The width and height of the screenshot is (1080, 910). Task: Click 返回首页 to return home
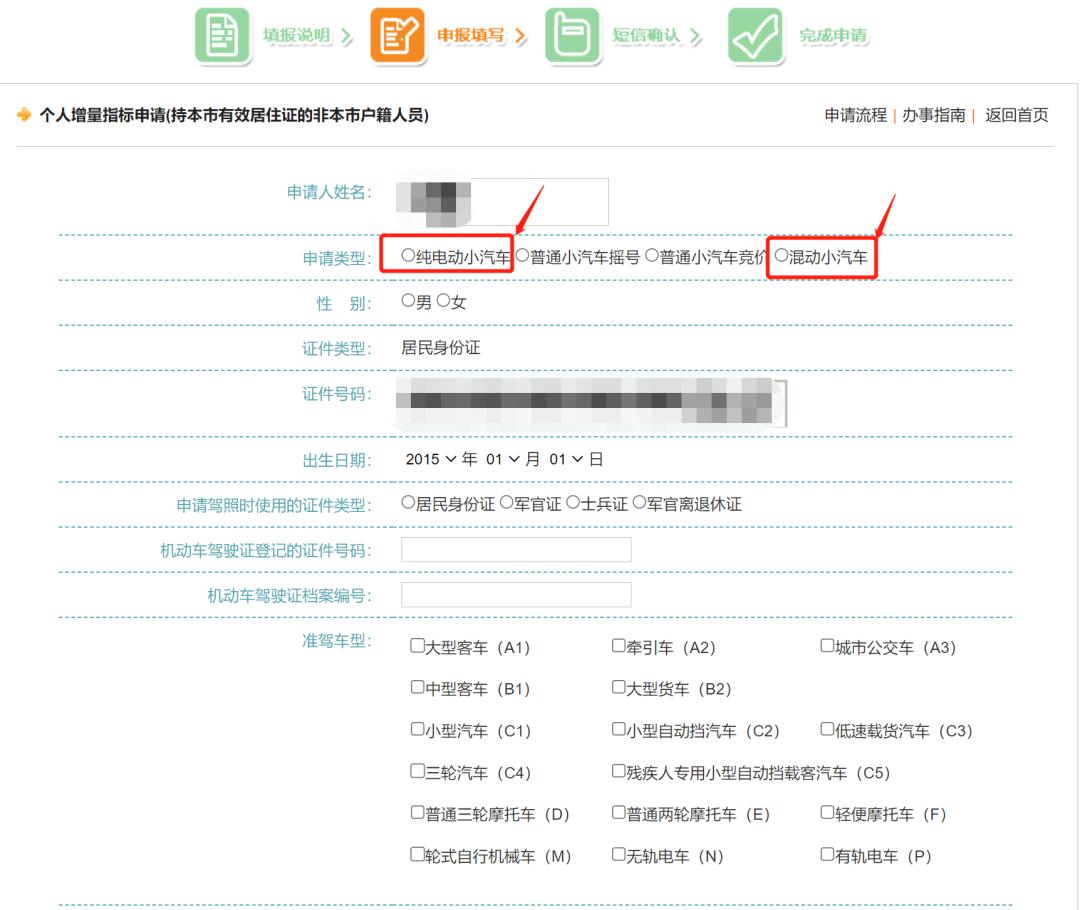tap(1015, 115)
